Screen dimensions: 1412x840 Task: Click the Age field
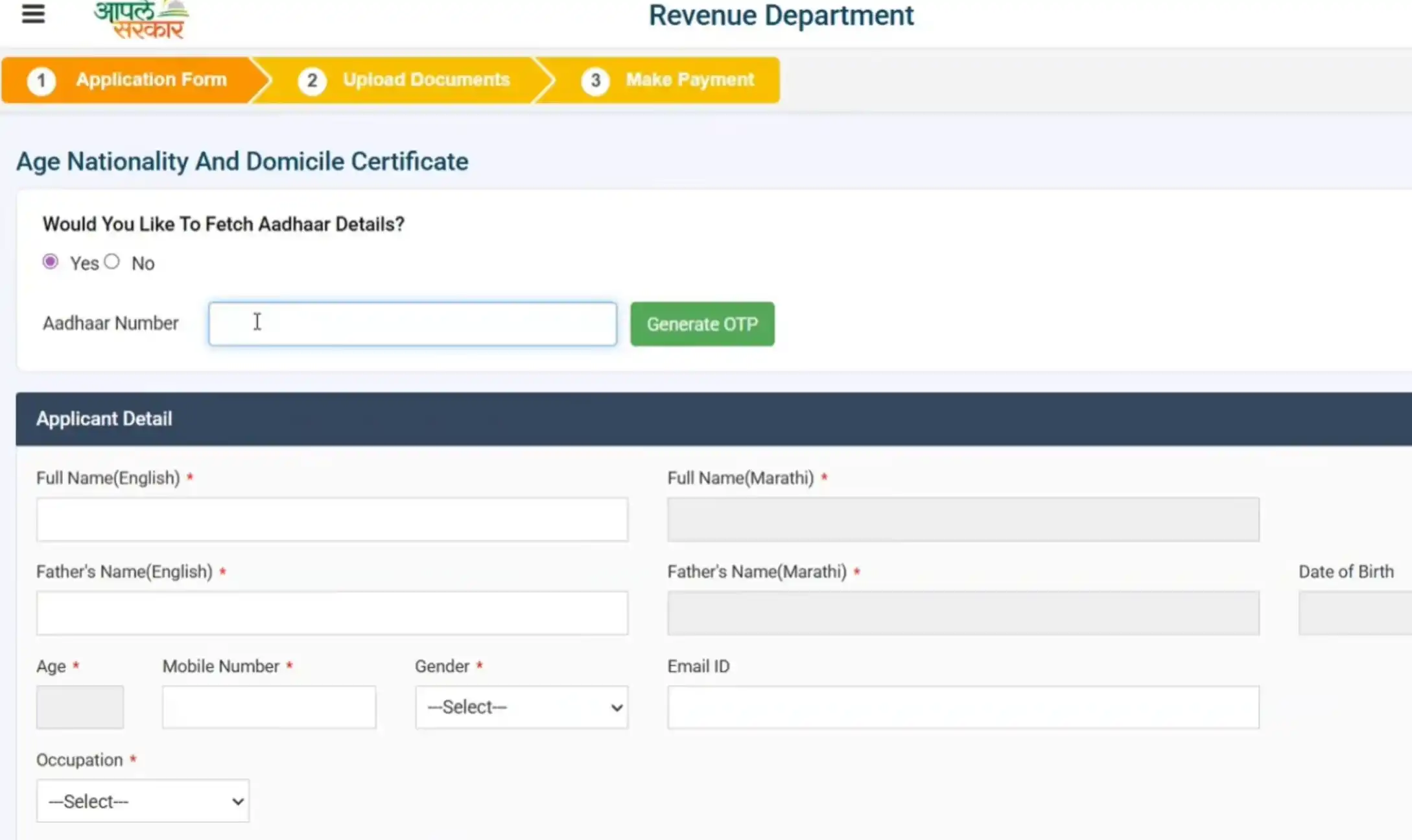point(80,707)
